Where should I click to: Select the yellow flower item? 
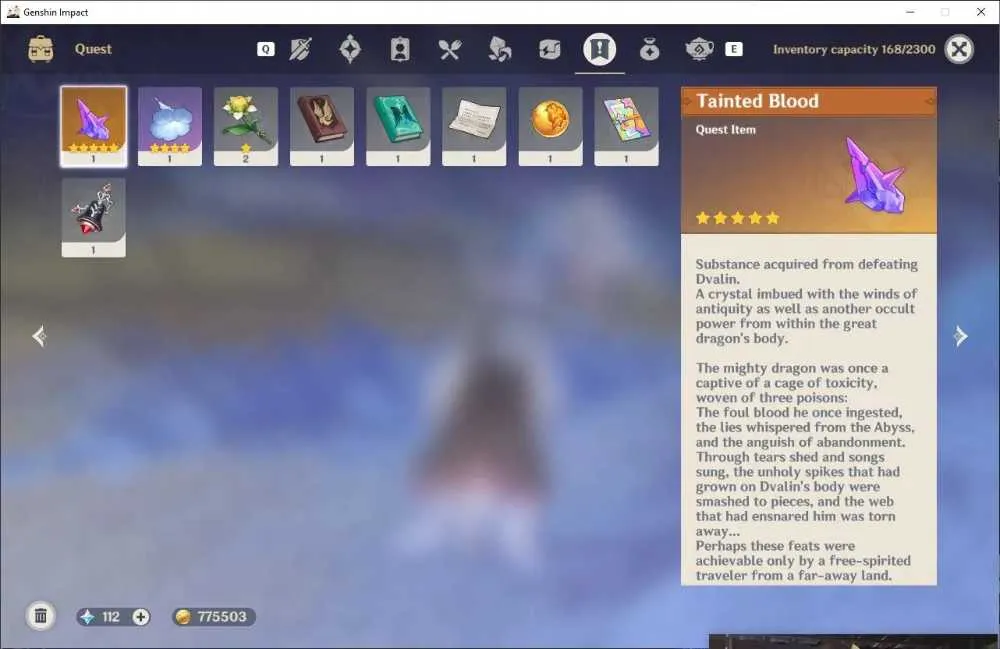coord(246,126)
